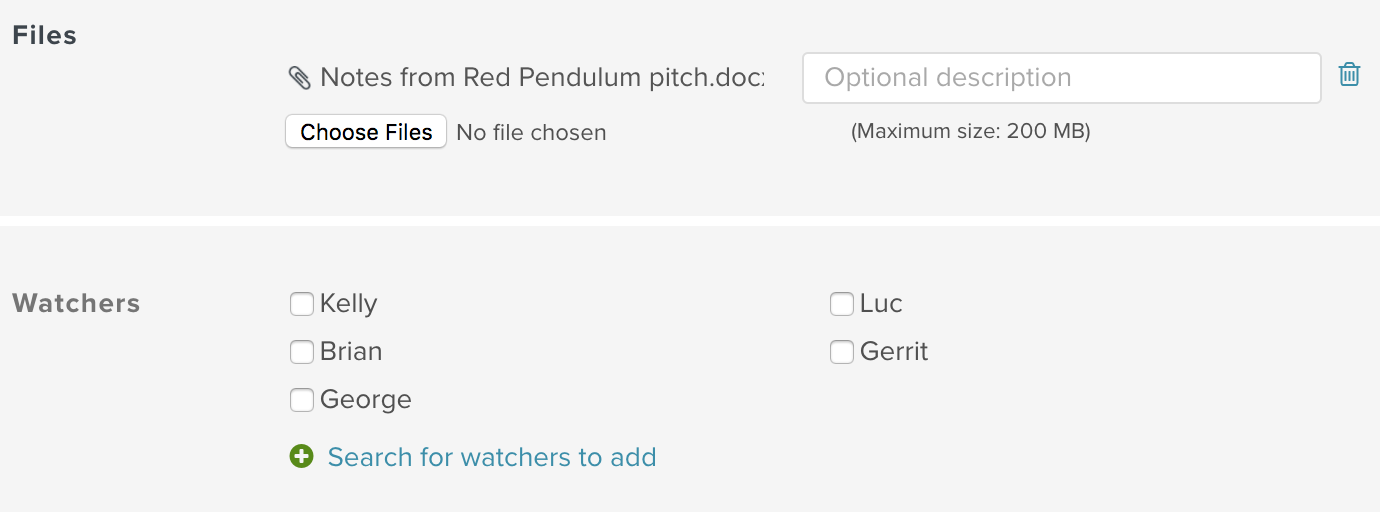This screenshot has width=1380, height=512.
Task: Enable the Brian watcher checkbox
Action: pos(302,352)
